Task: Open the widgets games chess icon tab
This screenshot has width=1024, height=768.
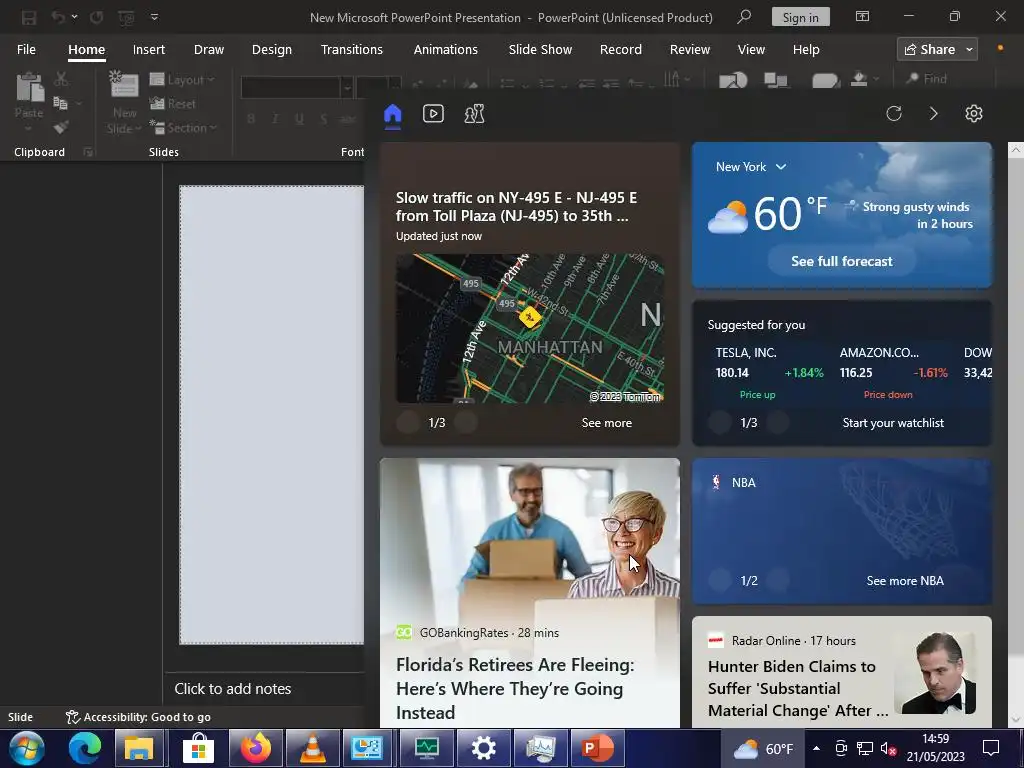Action: 474,114
